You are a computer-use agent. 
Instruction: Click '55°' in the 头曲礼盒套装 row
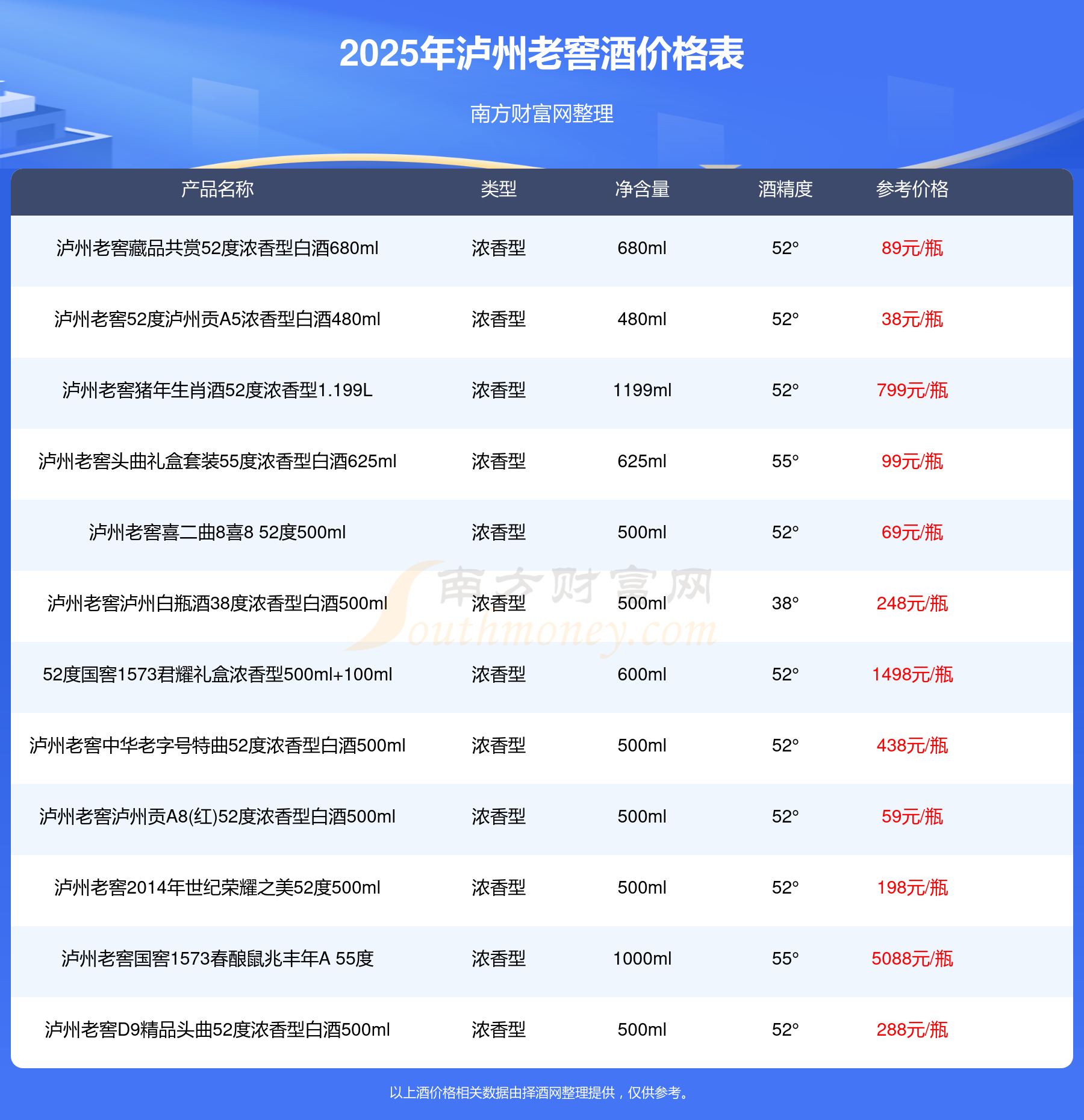(x=785, y=461)
